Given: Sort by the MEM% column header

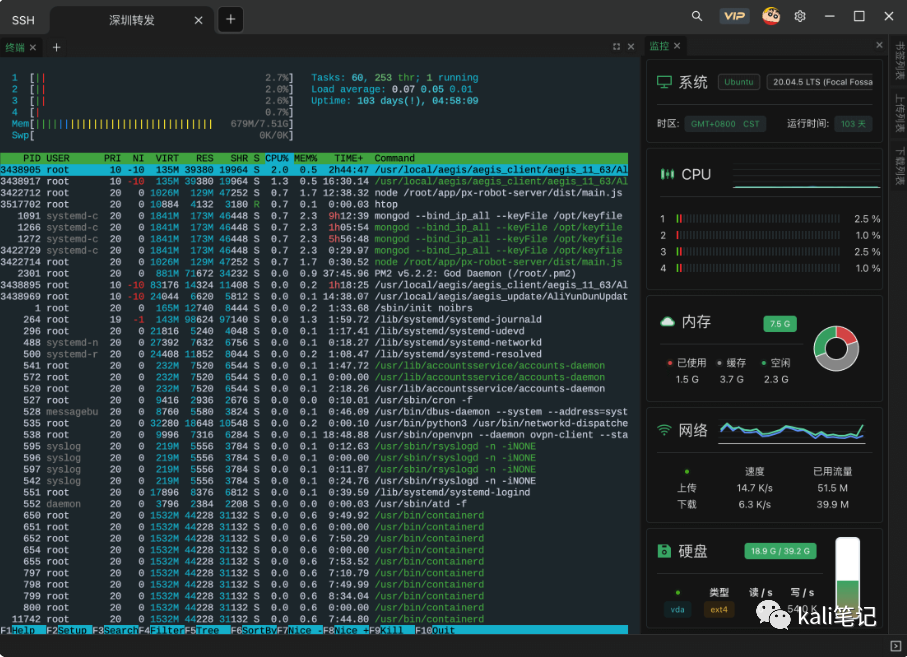Looking at the screenshot, I should click(305, 158).
